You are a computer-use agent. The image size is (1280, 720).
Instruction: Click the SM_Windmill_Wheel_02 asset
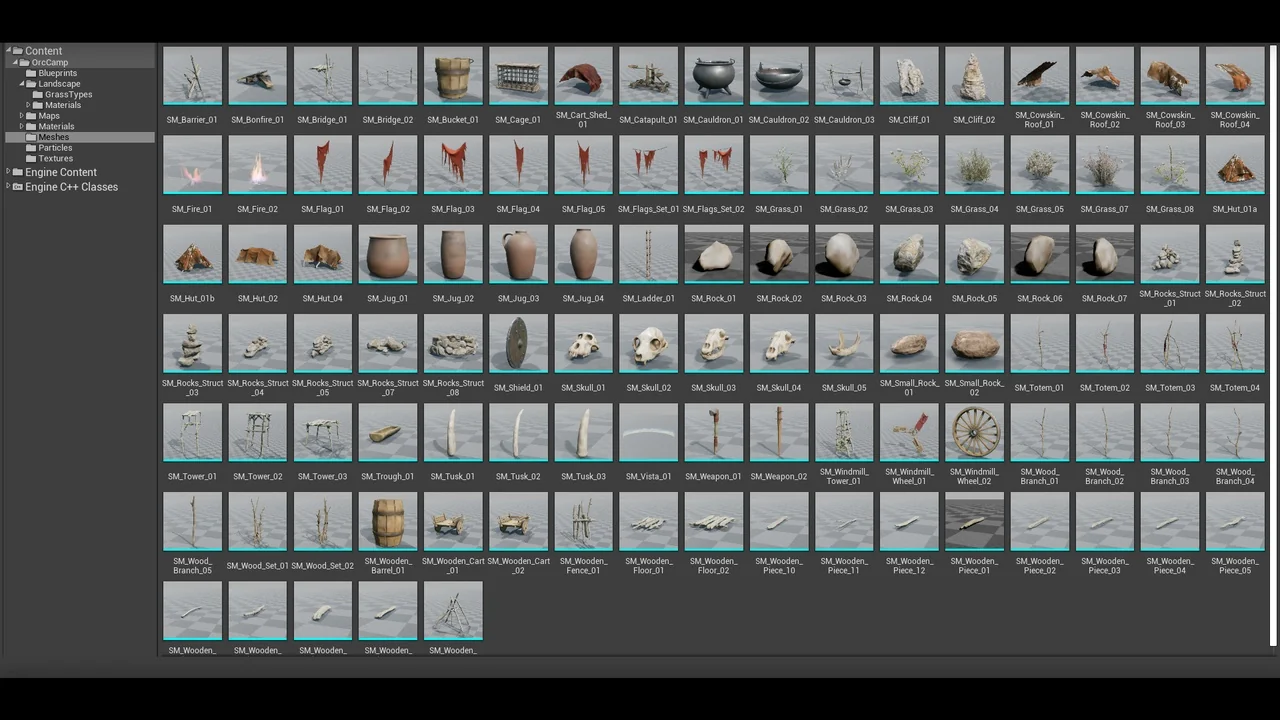click(x=974, y=433)
